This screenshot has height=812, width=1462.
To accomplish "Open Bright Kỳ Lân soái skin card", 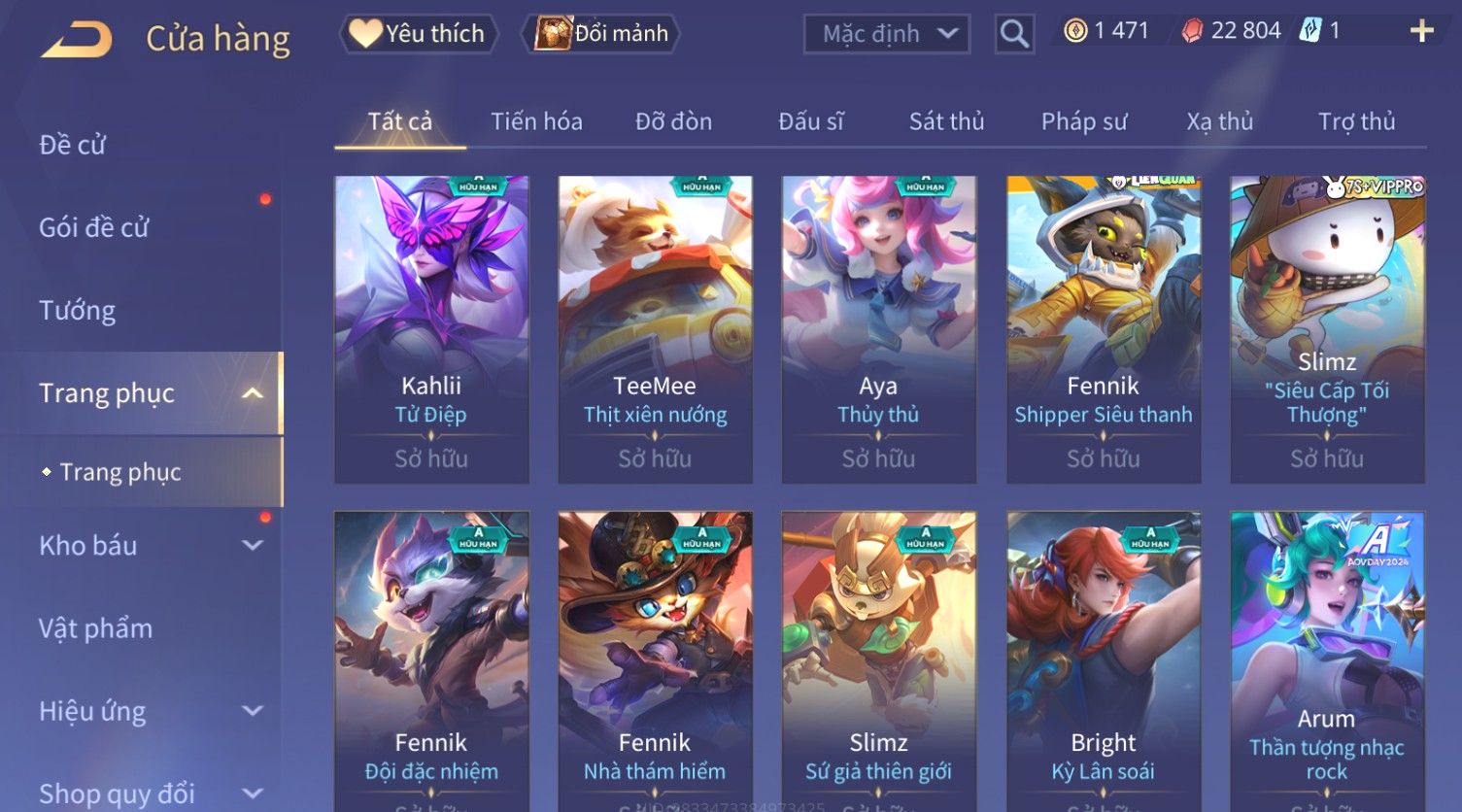I will 1104,661.
